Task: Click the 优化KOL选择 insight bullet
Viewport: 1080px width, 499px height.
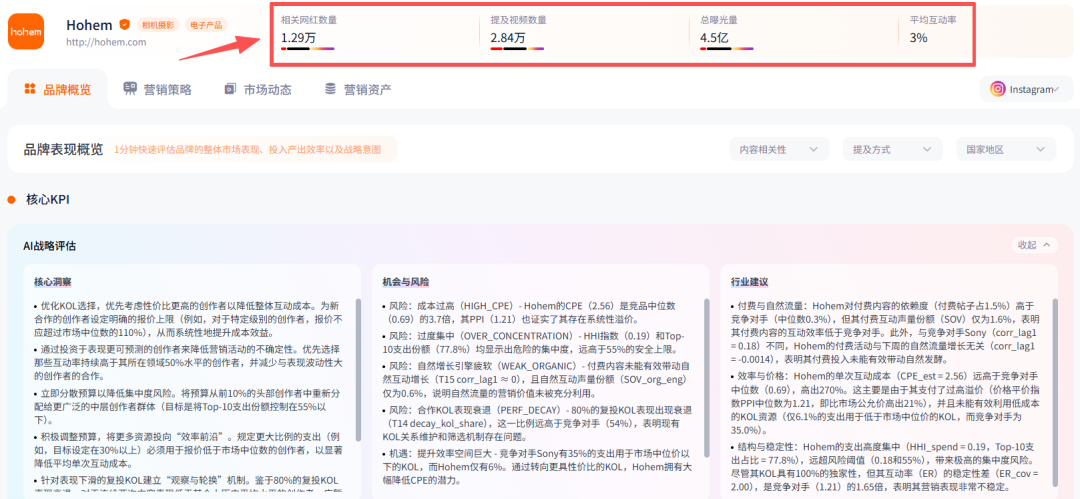Action: [x=189, y=318]
